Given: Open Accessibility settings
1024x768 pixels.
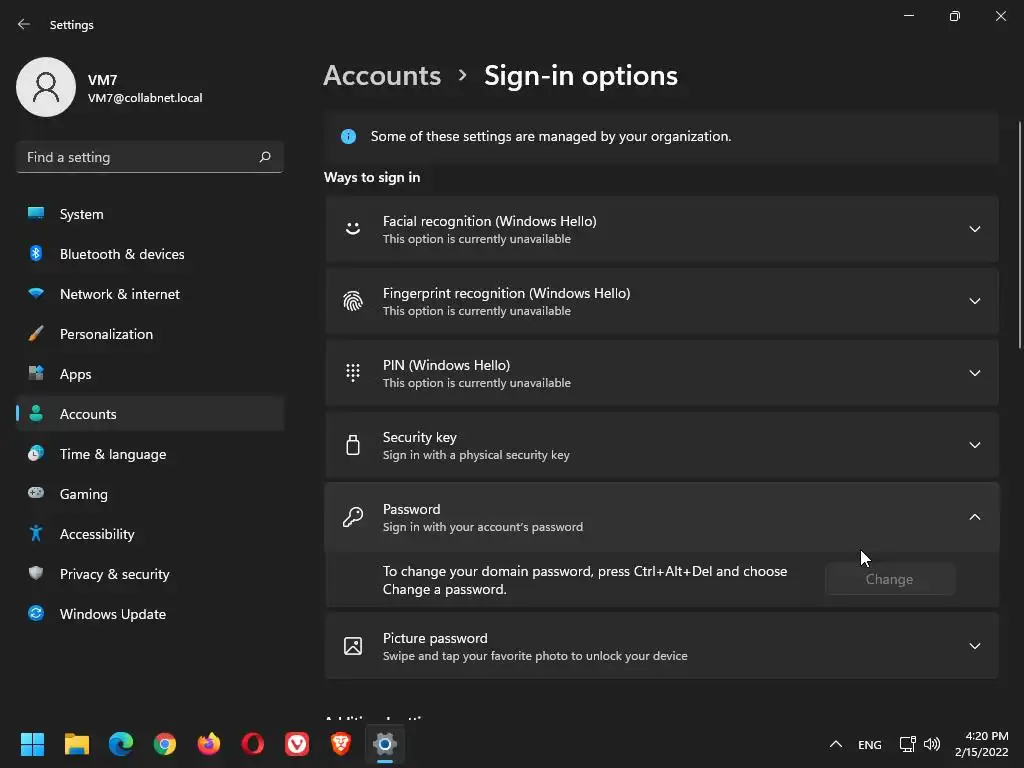Looking at the screenshot, I should tap(150, 534).
